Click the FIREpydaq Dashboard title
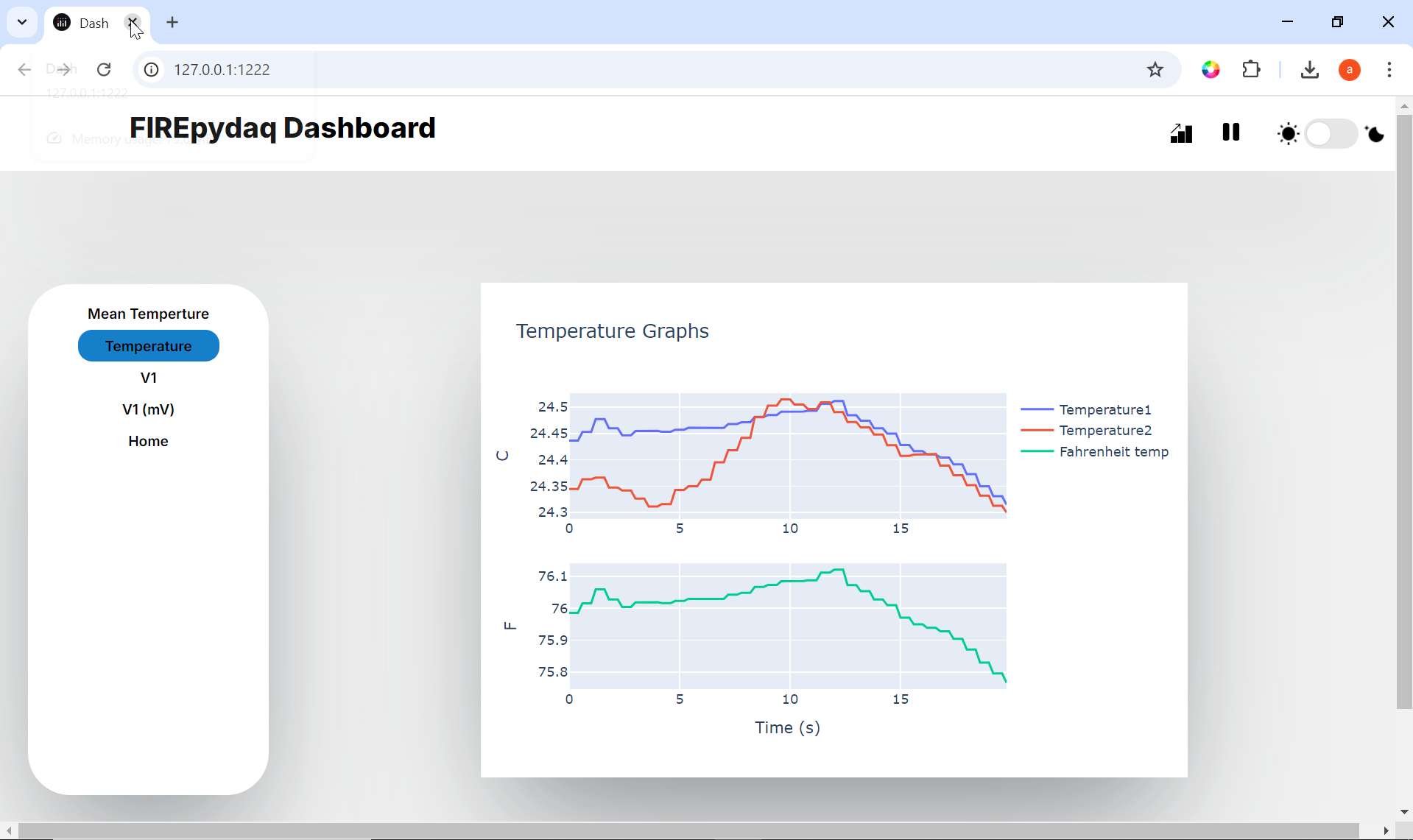Image resolution: width=1413 pixels, height=840 pixels. point(283,128)
